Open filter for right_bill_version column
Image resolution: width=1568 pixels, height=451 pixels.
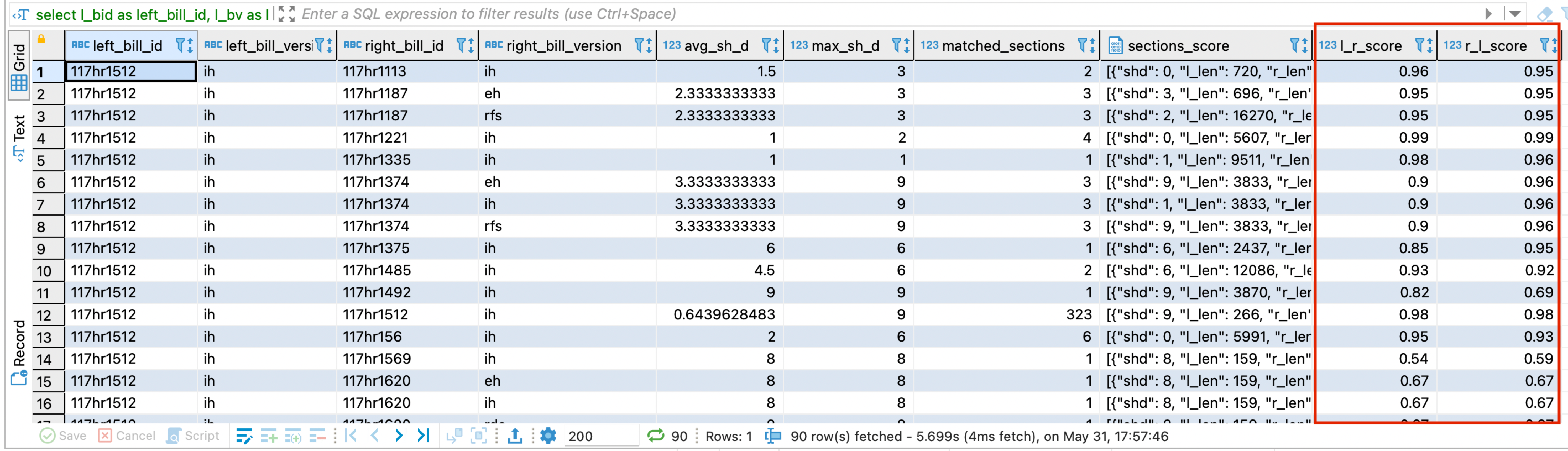click(x=640, y=46)
